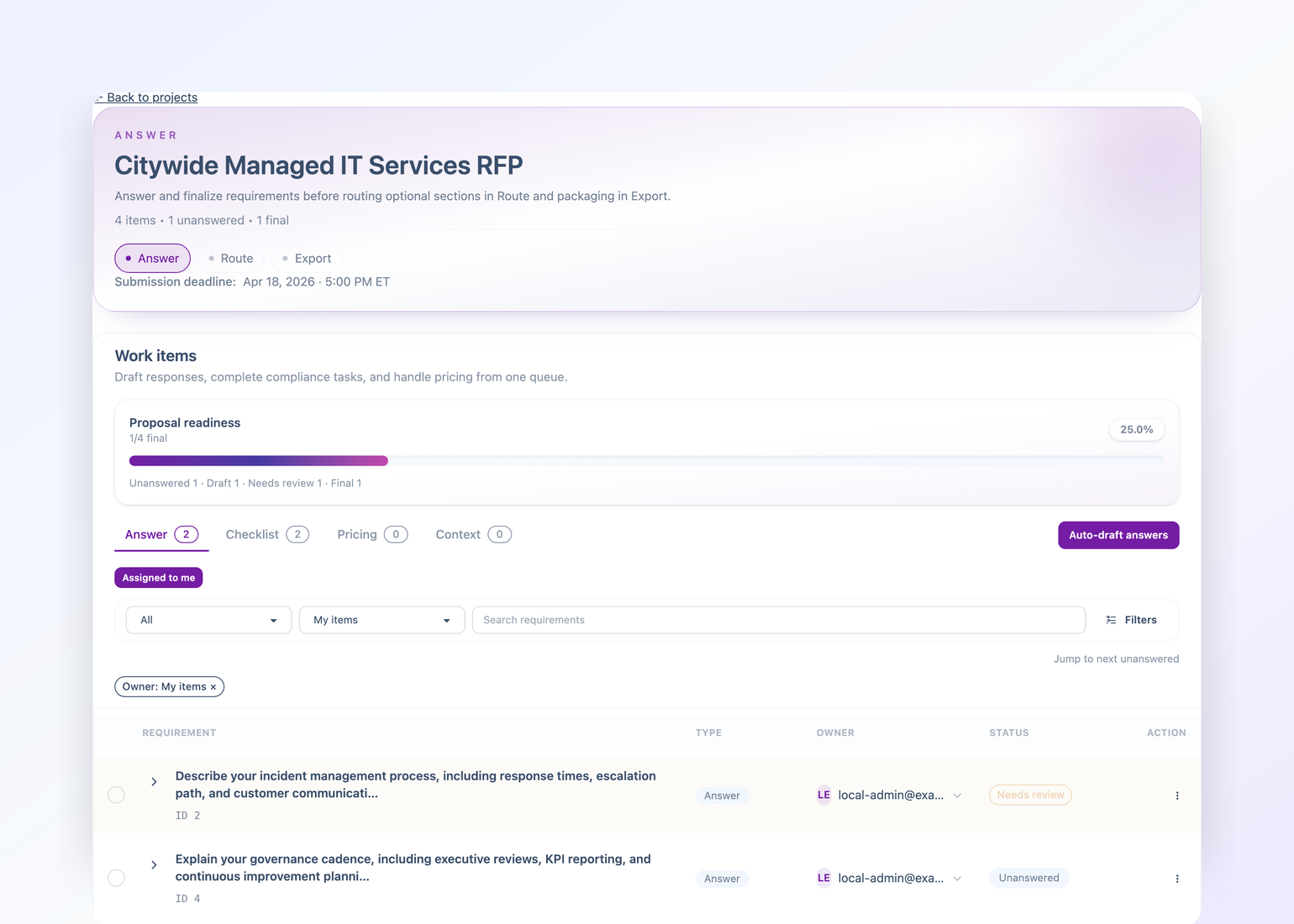The width and height of the screenshot is (1294, 924).
Task: Open the Filters panel
Action: point(1131,620)
